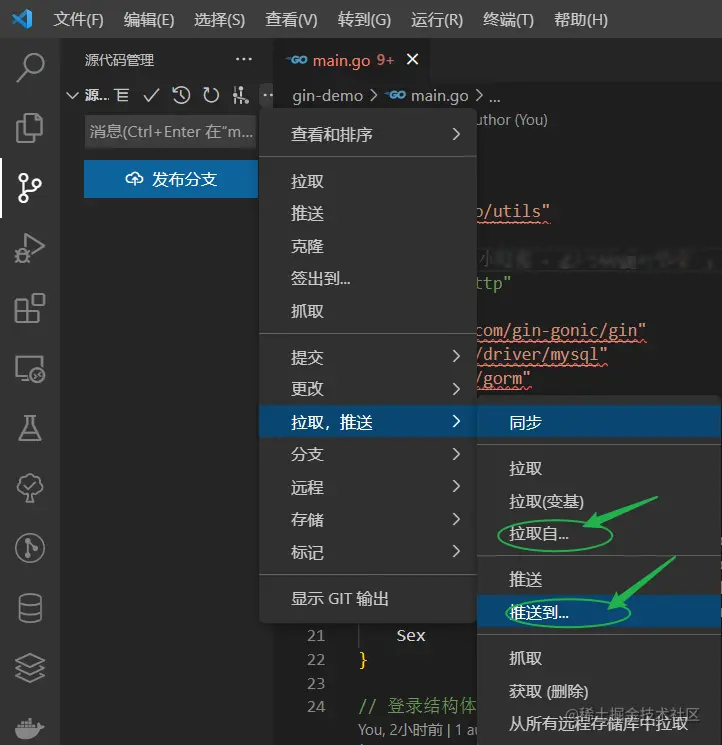Click the commit message input field
Viewport: 722px width, 745px height.
pyautogui.click(x=171, y=132)
